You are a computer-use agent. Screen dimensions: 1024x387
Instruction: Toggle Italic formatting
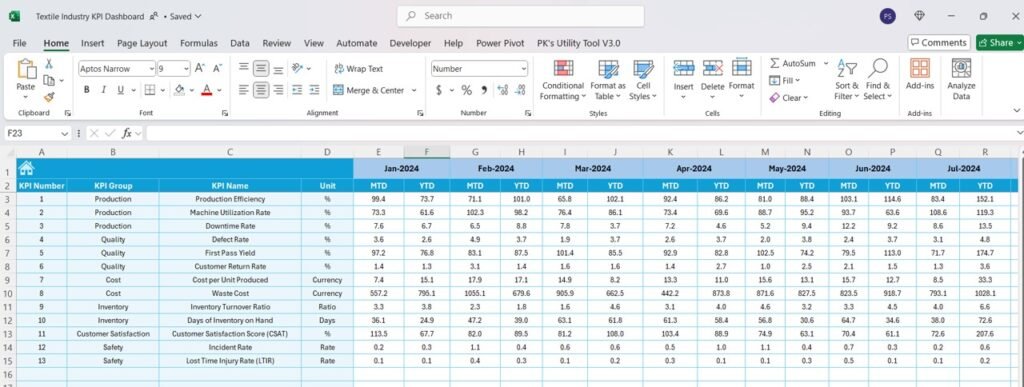[x=103, y=90]
